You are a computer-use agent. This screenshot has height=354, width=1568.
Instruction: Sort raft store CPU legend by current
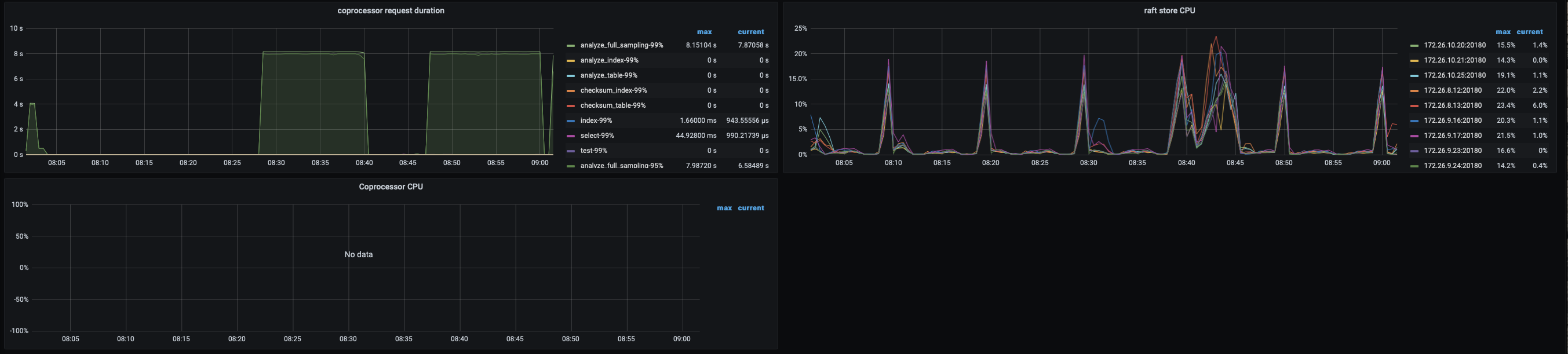pos(1529,32)
